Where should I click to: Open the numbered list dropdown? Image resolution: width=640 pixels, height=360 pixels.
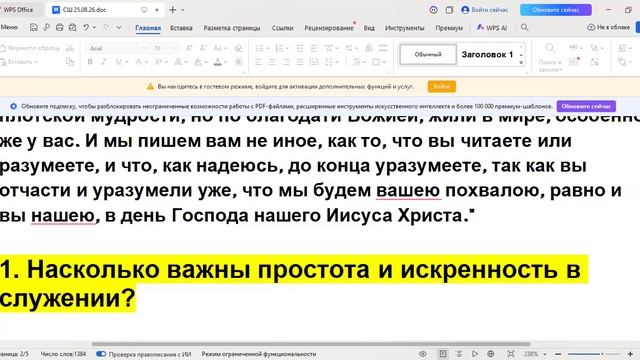click(x=287, y=48)
